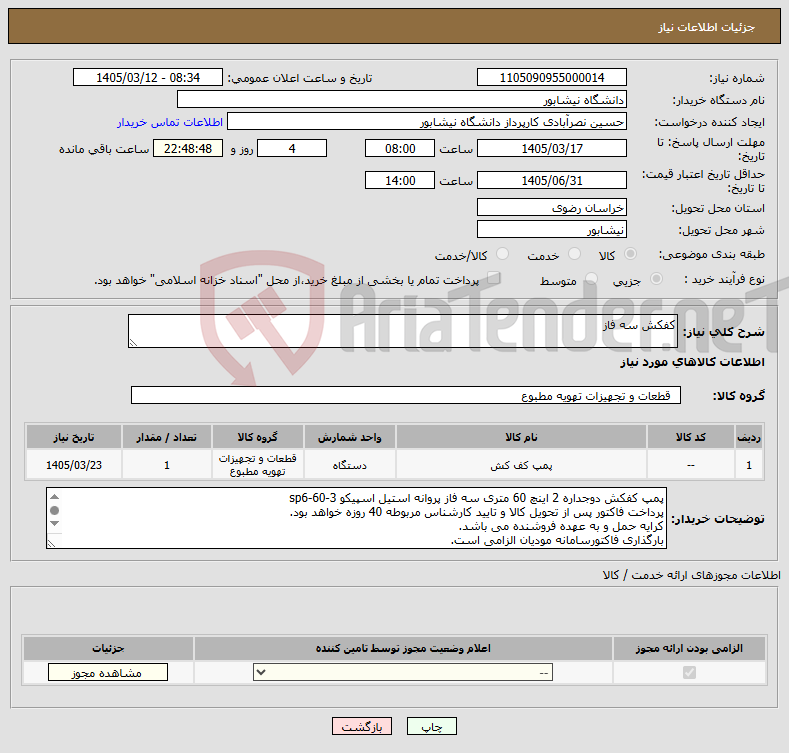This screenshot has height=753, width=789.
Task: Select the کالا/خدمت radio button
Action: (502, 254)
